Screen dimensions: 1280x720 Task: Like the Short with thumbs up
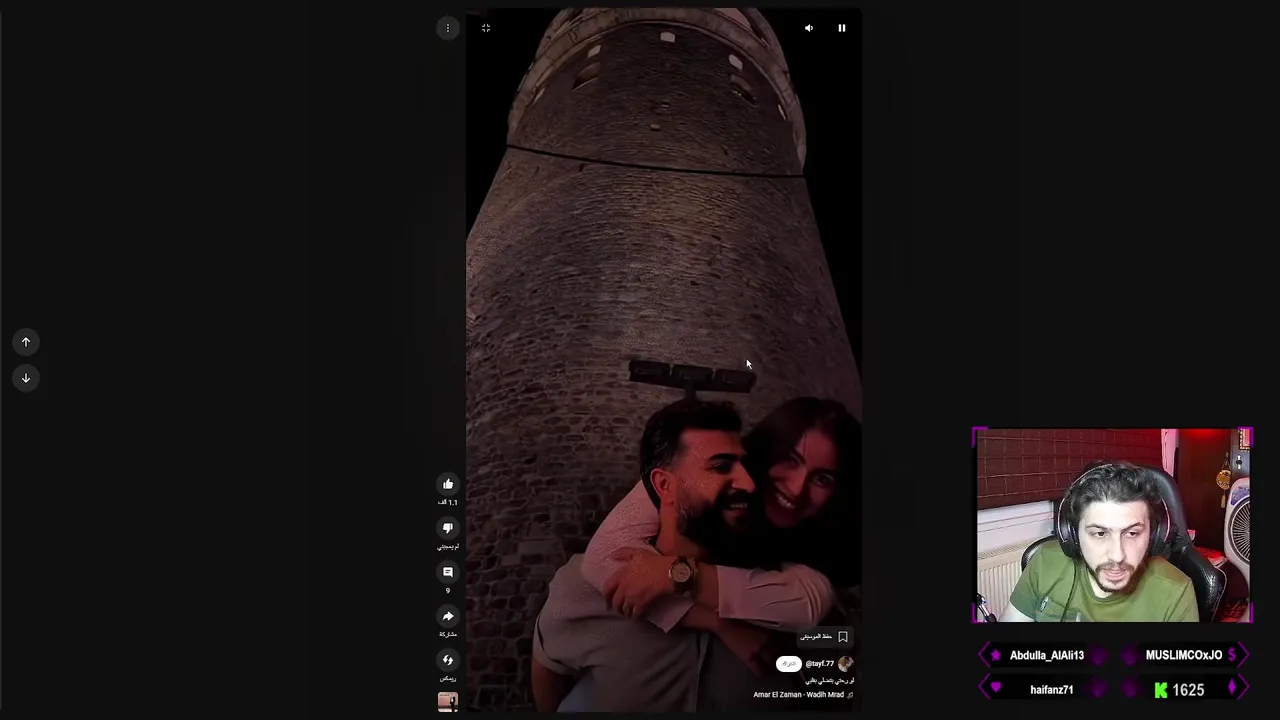pos(448,484)
